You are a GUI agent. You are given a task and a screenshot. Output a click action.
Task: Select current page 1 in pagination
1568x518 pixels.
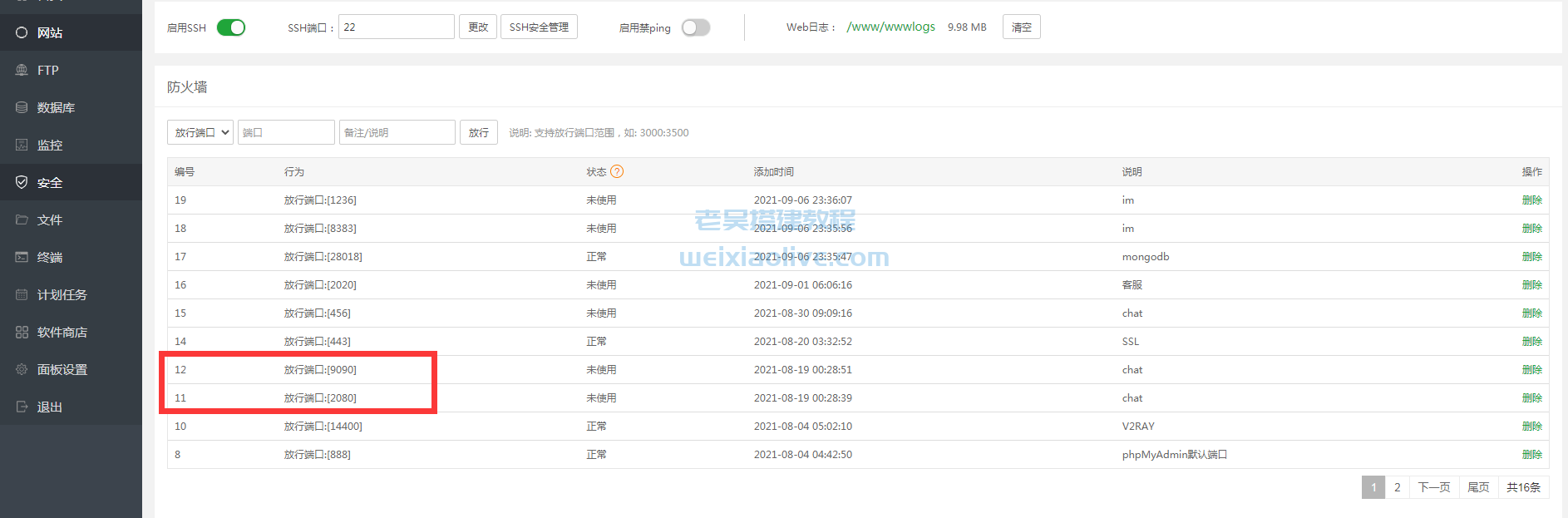coord(1373,487)
